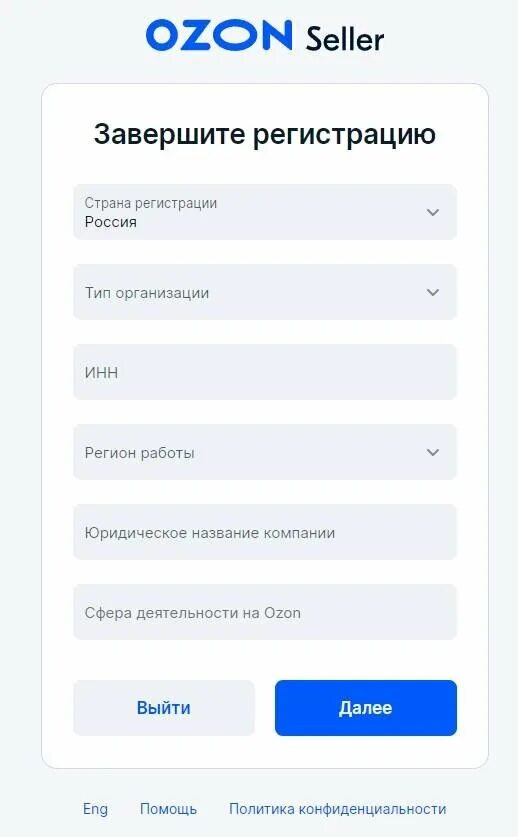Click the selected value Россия
Image resolution: width=518 pixels, height=837 pixels.
pos(111,222)
